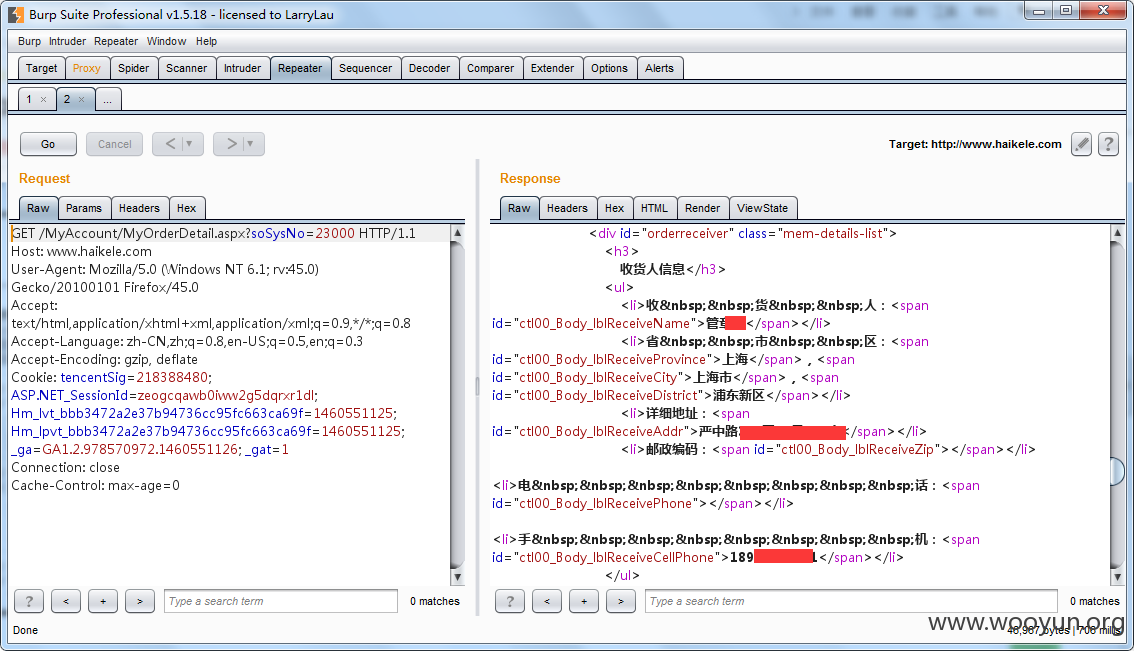Image resolution: width=1134 pixels, height=651 pixels.
Task: Click response pane scrollbar up arrow
Action: [x=1117, y=233]
